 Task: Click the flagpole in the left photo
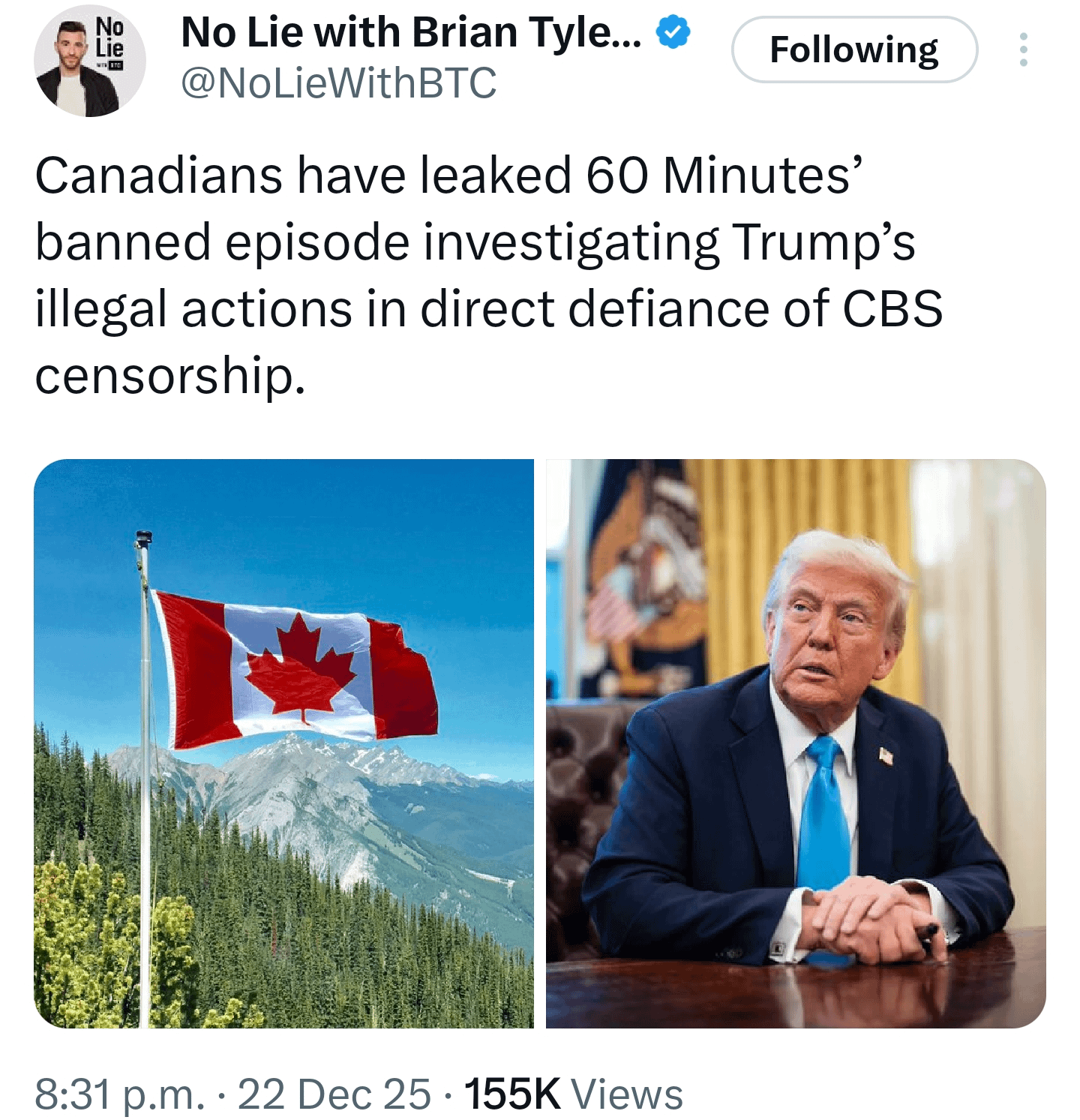coord(145,776)
